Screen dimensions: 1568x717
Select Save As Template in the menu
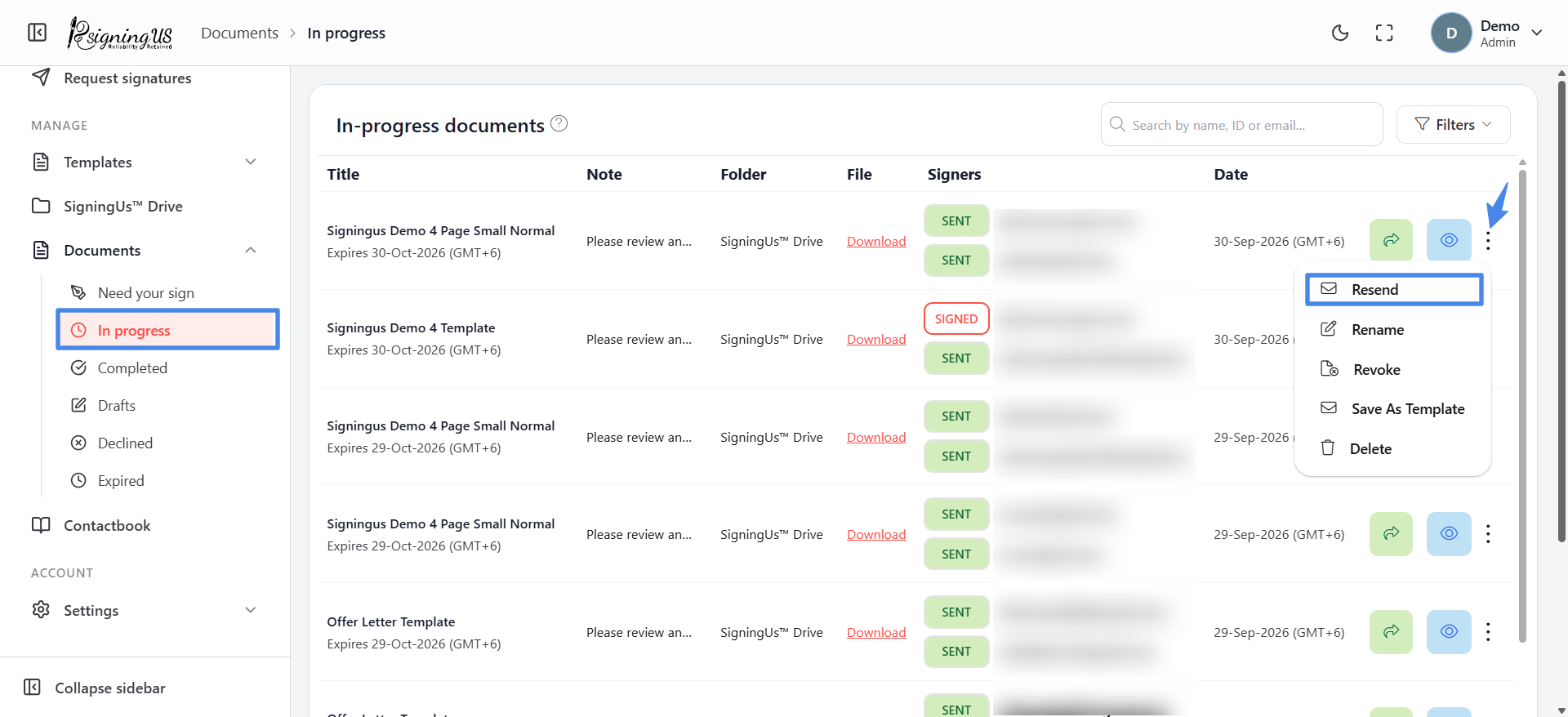(x=1394, y=408)
